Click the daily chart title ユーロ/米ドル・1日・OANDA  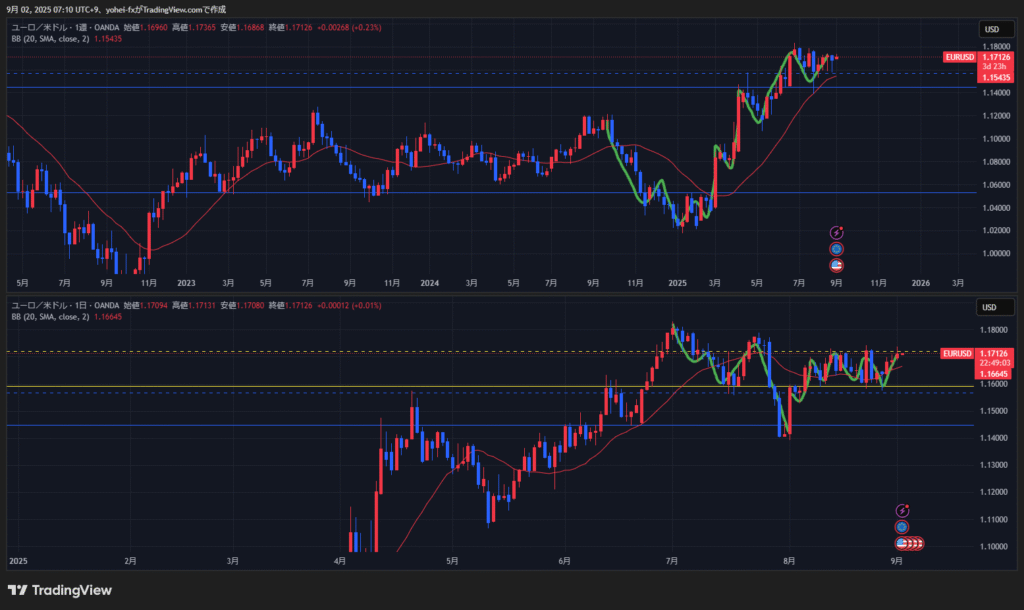click(65, 306)
